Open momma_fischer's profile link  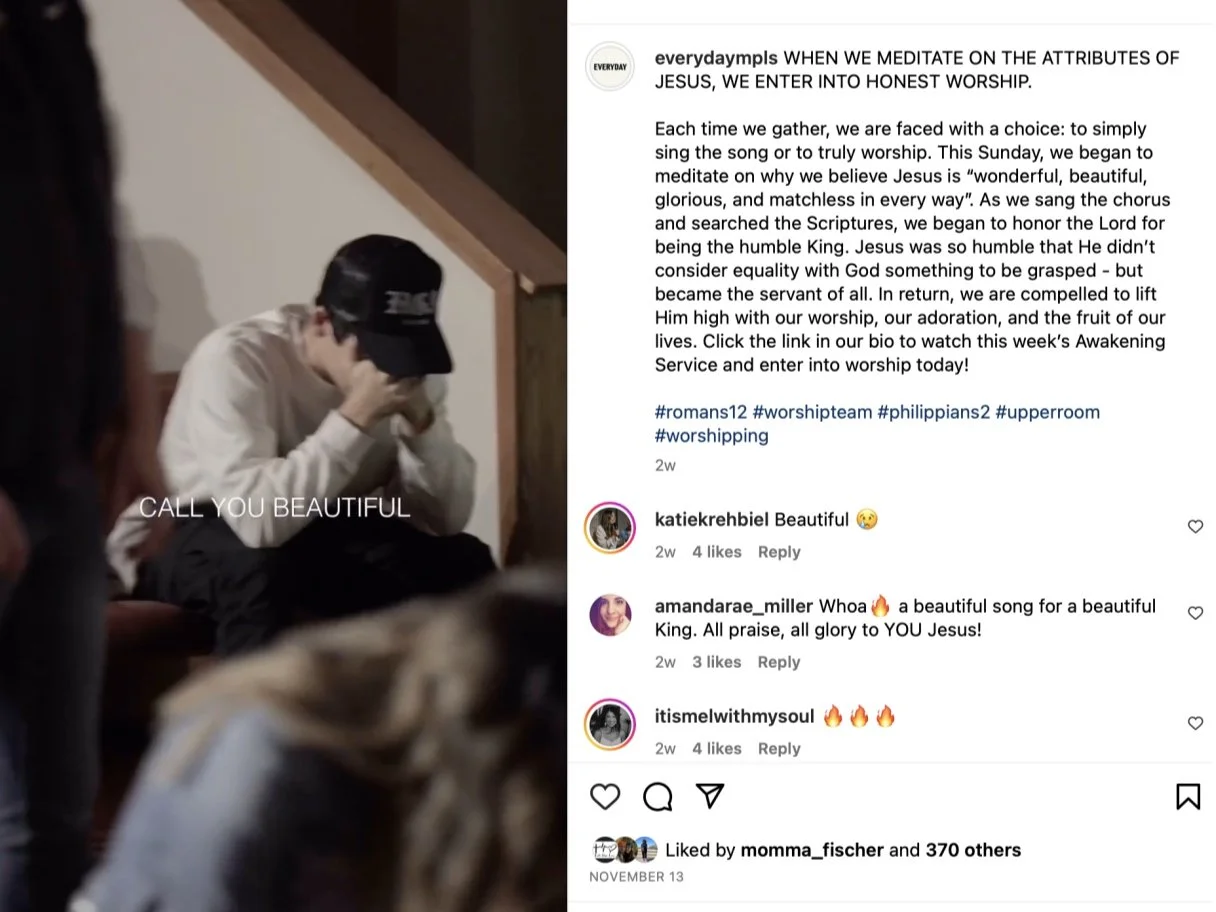coord(812,850)
